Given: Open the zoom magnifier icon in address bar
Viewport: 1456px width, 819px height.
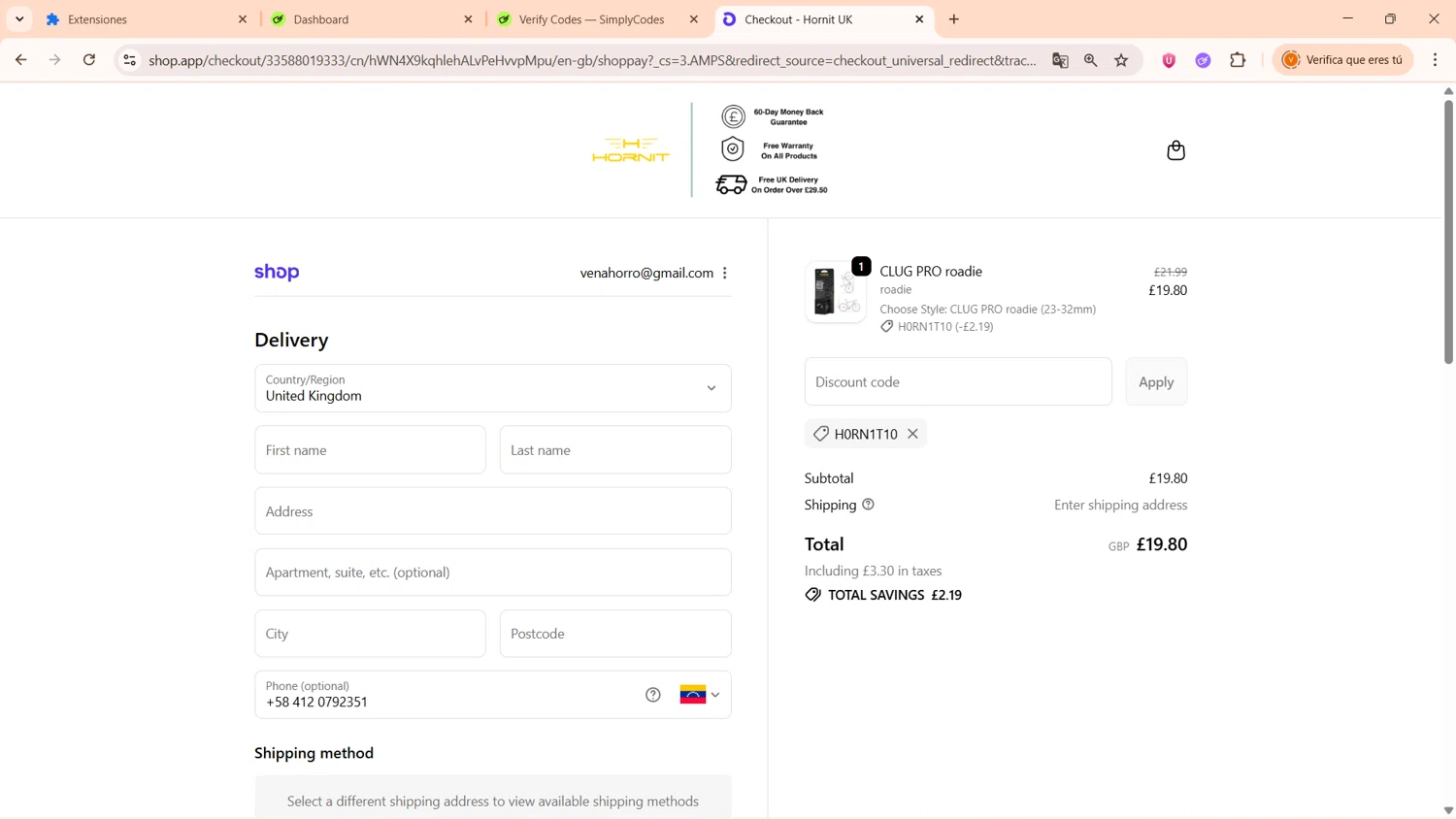Looking at the screenshot, I should click(1091, 60).
